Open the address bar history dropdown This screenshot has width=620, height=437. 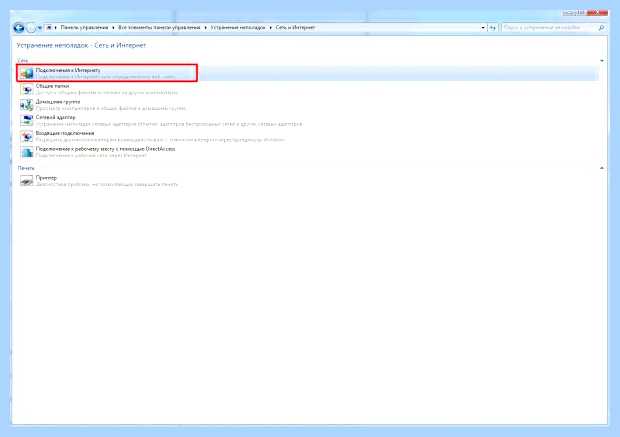[483, 28]
